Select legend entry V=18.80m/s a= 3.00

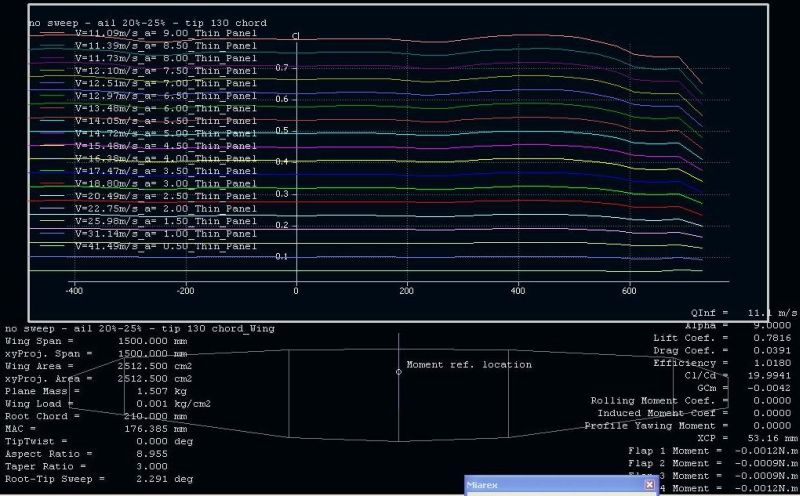(149, 184)
